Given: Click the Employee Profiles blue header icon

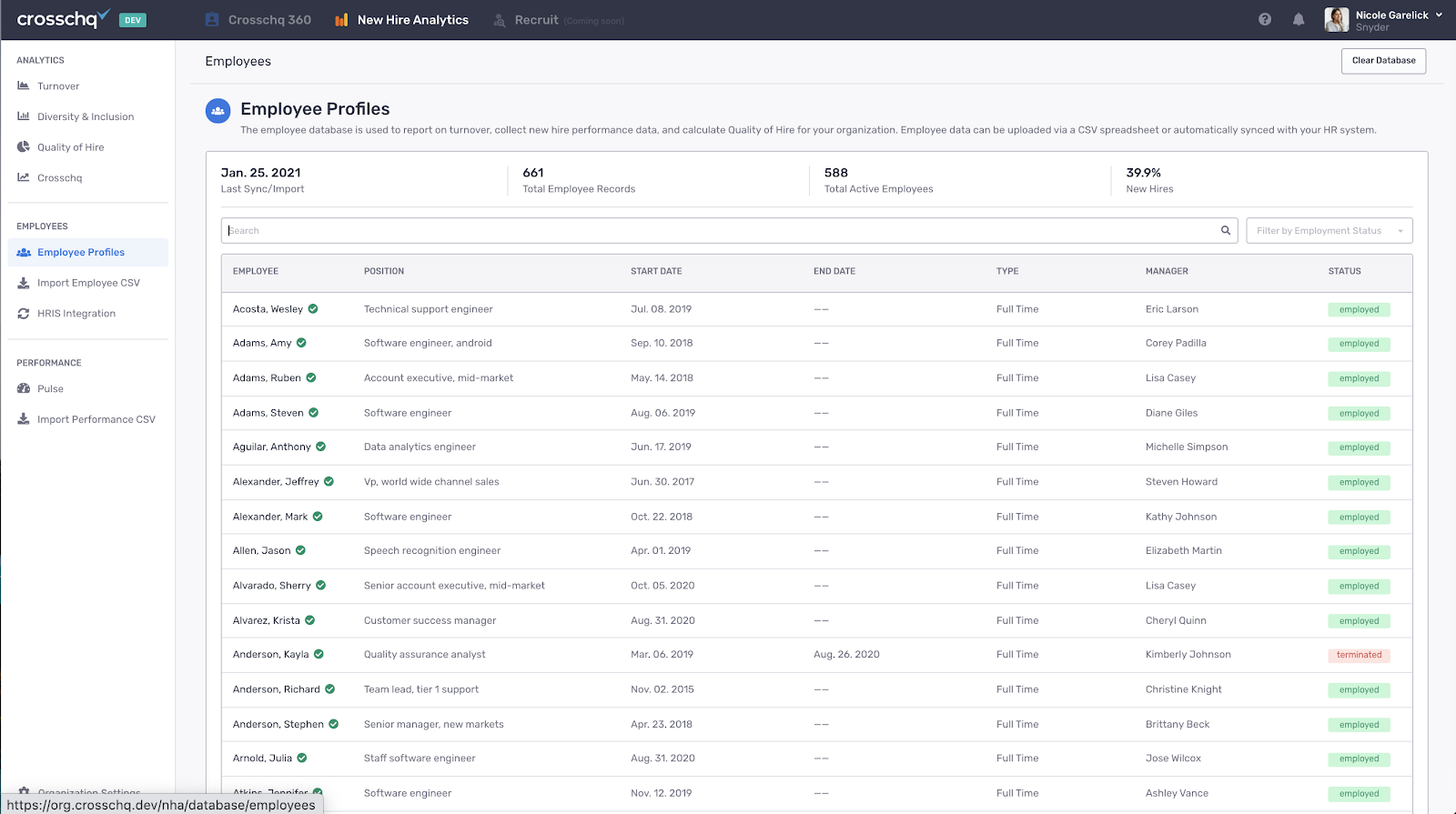Looking at the screenshot, I should 217,111.
